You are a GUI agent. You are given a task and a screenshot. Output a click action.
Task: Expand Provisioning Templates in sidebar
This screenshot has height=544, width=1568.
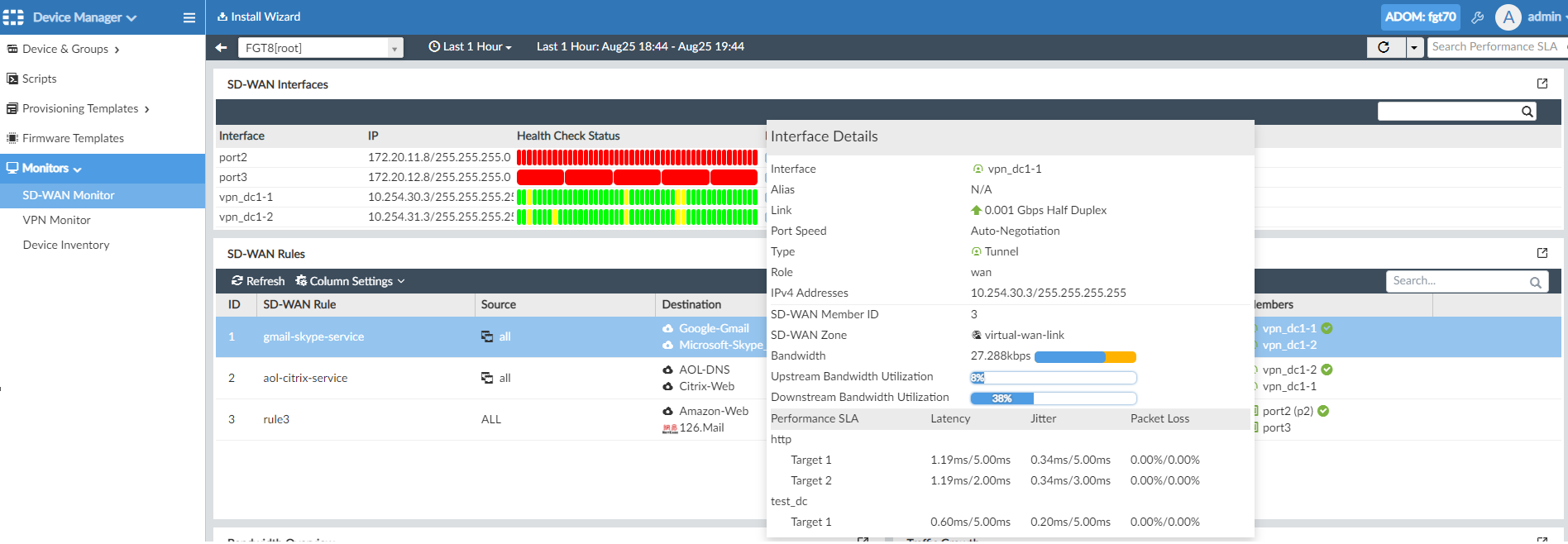tap(79, 108)
